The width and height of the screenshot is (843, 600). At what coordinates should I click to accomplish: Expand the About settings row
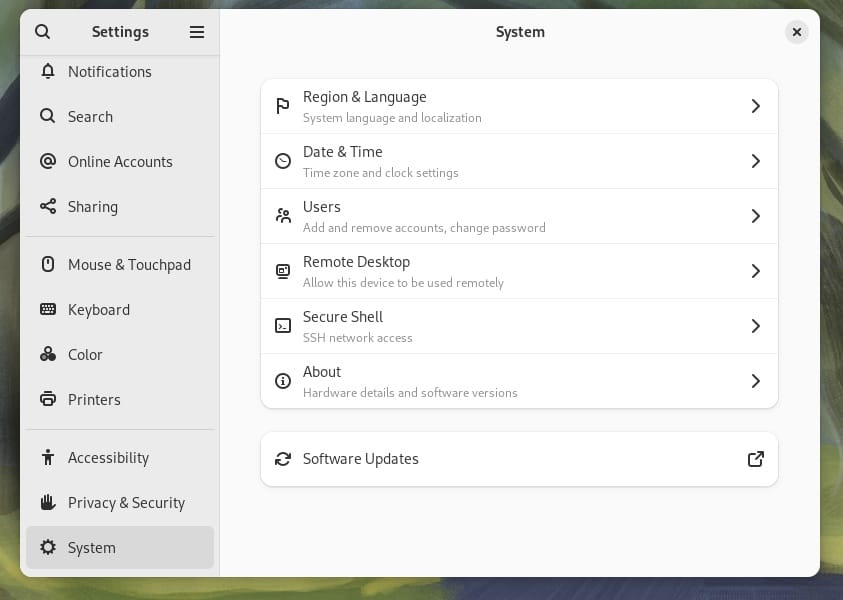click(x=519, y=381)
